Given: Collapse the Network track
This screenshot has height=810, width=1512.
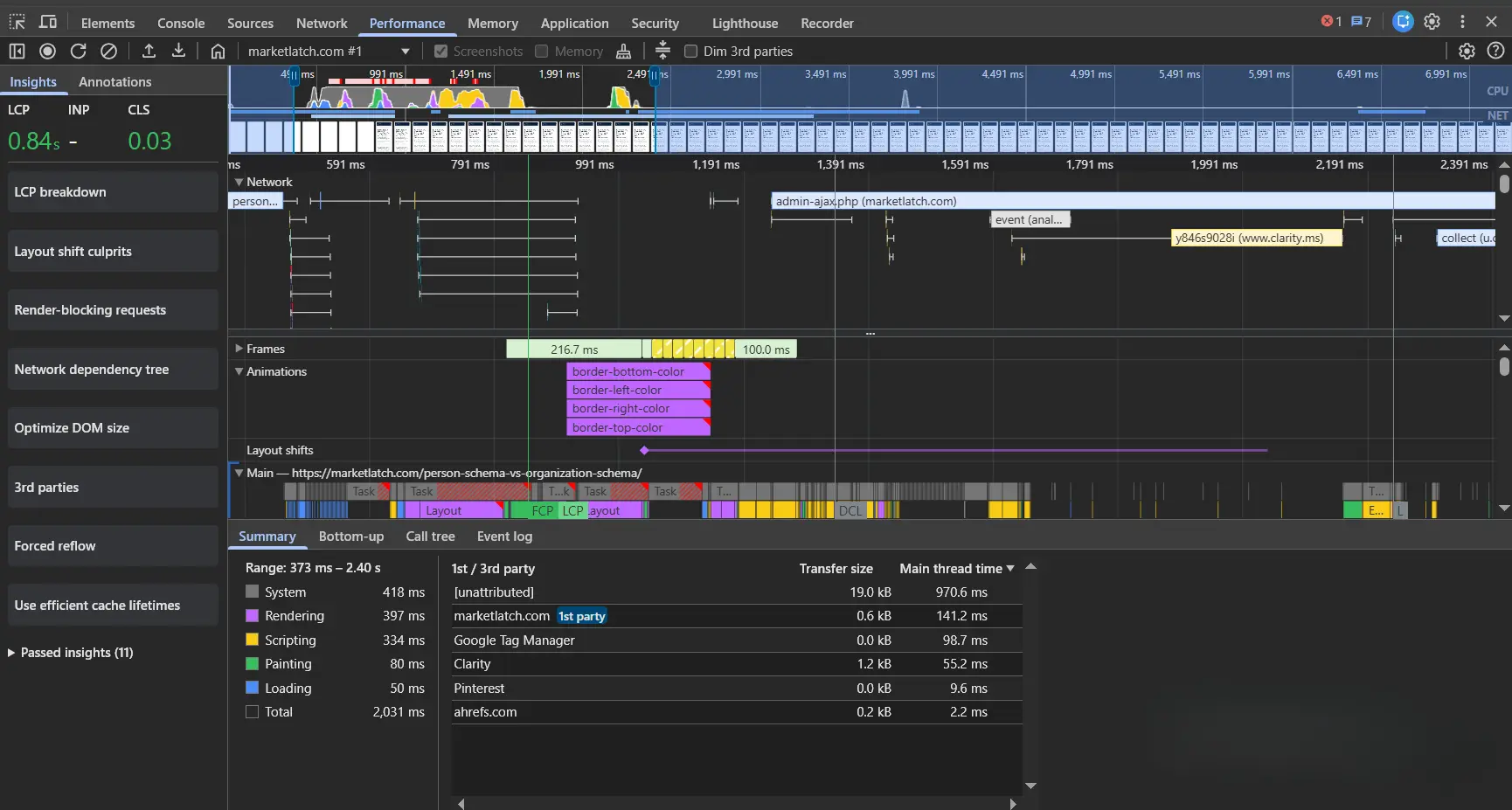Looking at the screenshot, I should click(x=239, y=182).
